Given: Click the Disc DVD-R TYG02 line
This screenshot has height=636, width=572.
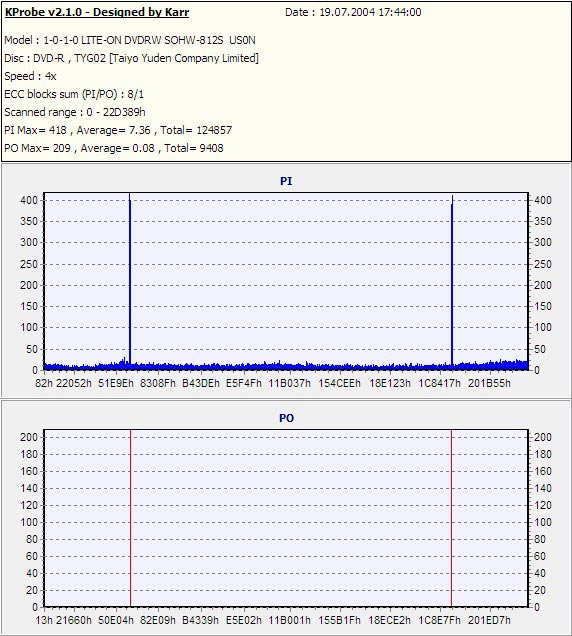Looking at the screenshot, I should pyautogui.click(x=131, y=58).
